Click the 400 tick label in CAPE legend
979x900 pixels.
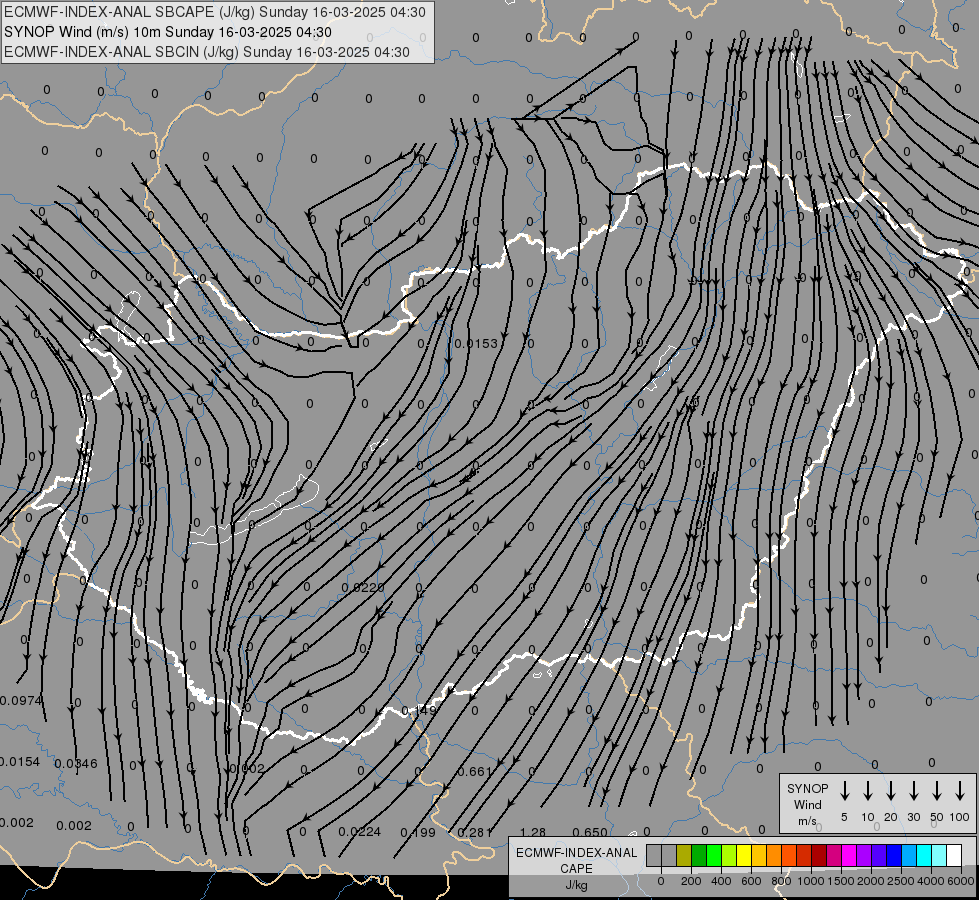(721, 881)
